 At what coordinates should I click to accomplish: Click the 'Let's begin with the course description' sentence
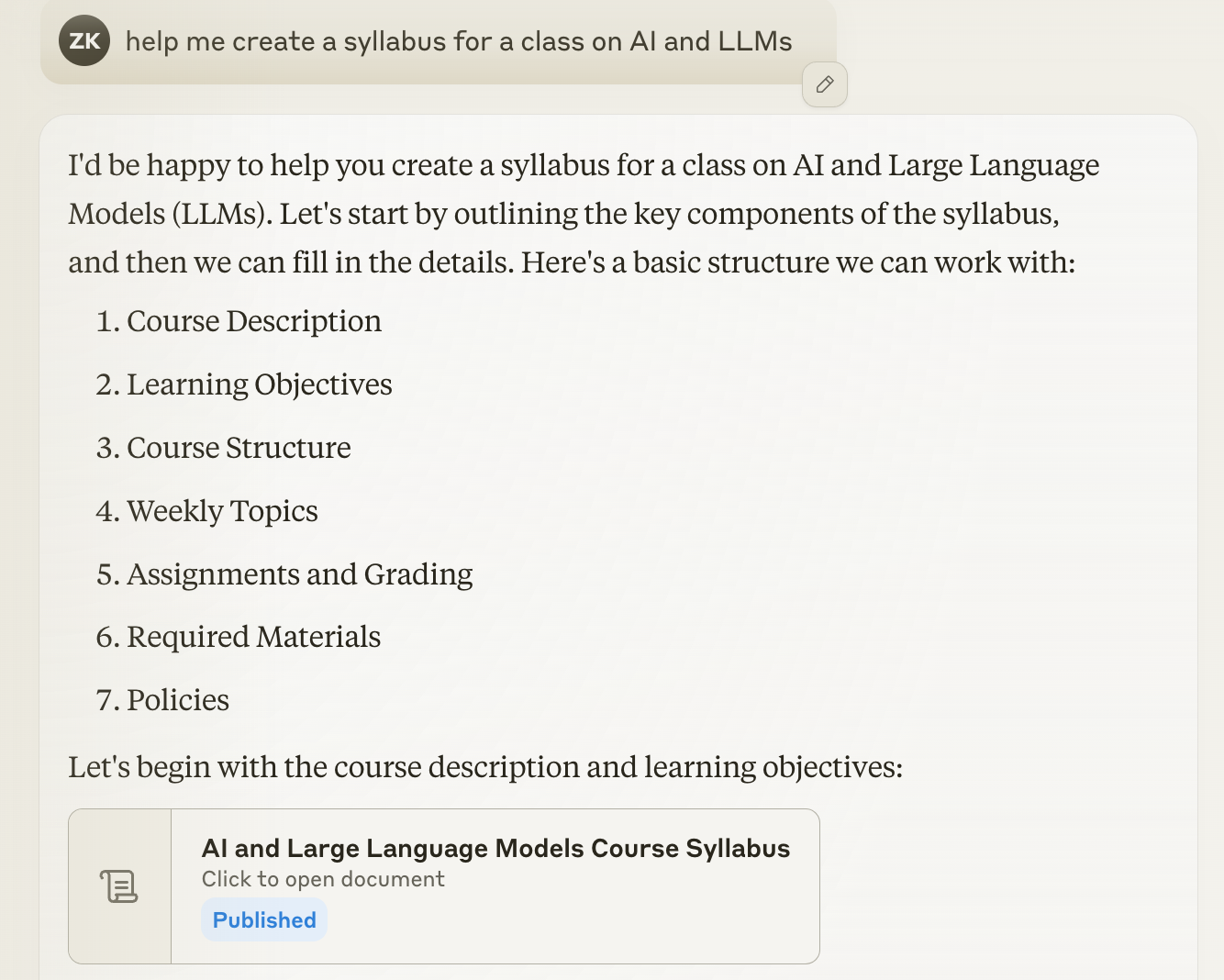pos(485,767)
